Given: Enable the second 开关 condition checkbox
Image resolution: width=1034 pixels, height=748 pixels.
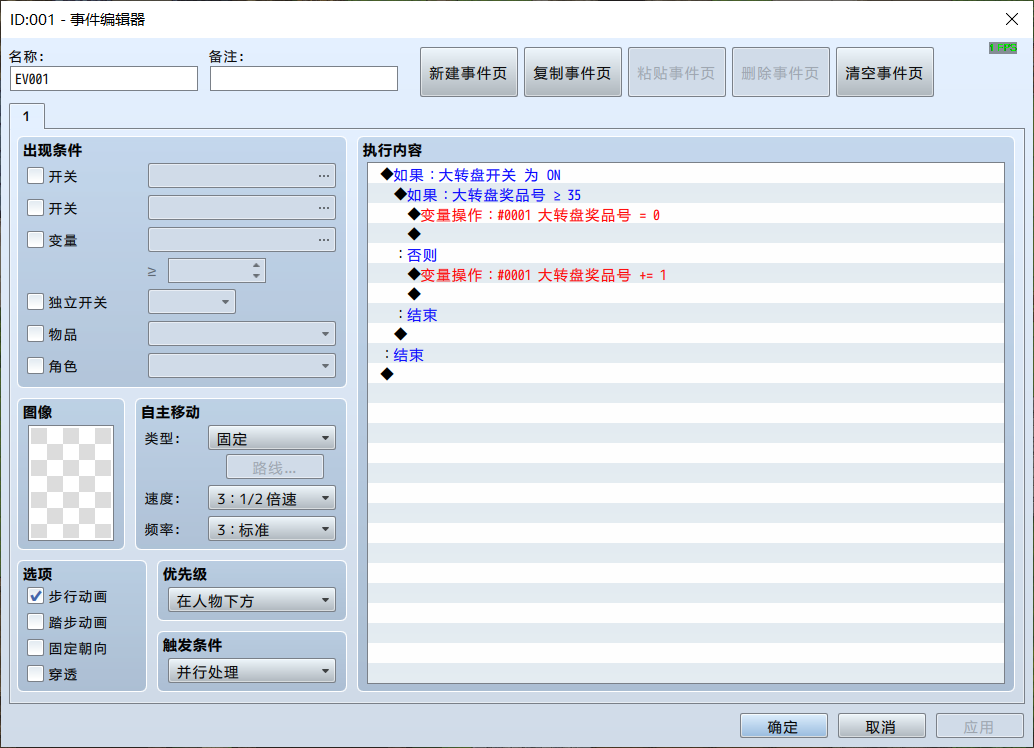Looking at the screenshot, I should (x=36, y=208).
